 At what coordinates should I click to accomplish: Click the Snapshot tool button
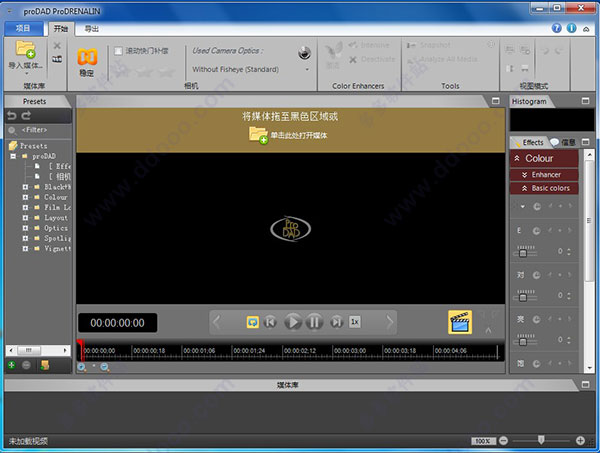point(428,45)
